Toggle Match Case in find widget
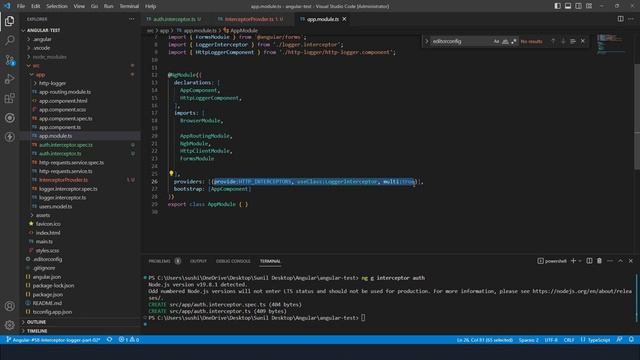The image size is (640, 360). (496, 41)
